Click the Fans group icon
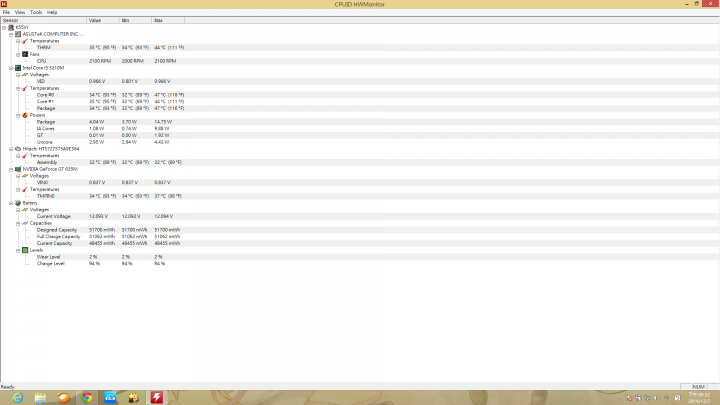The image size is (720, 405). [25, 54]
